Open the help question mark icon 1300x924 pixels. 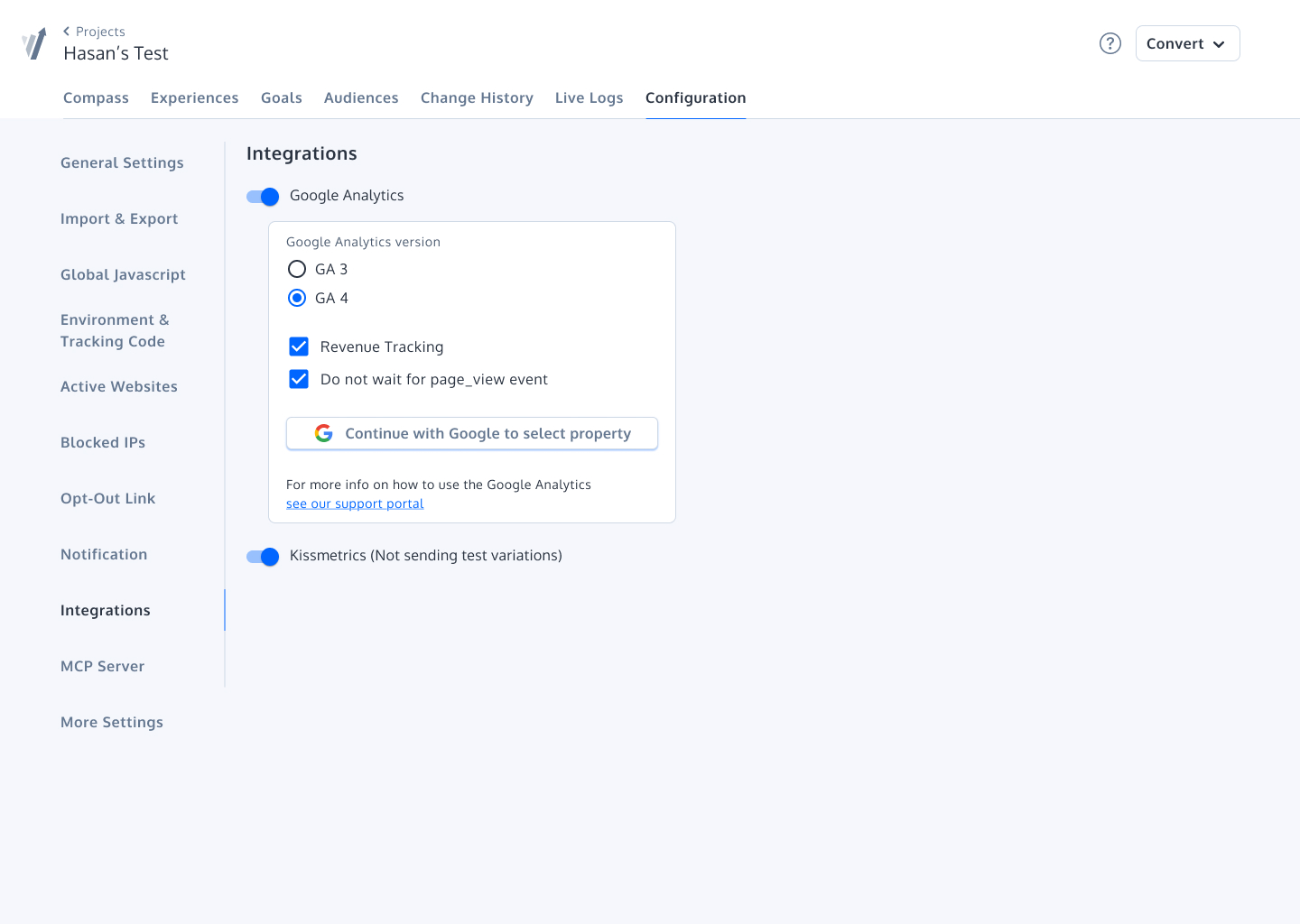coord(1110,43)
